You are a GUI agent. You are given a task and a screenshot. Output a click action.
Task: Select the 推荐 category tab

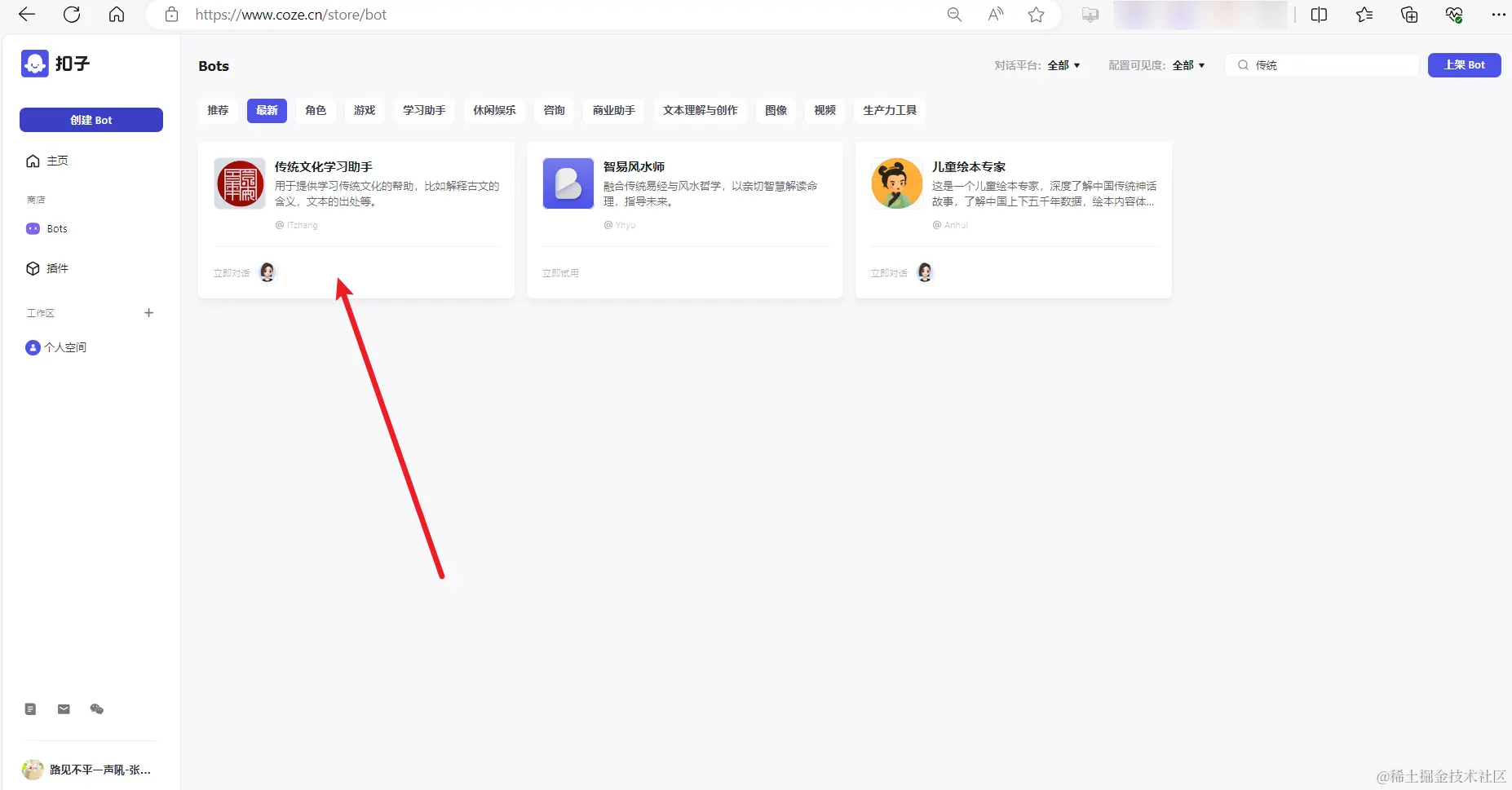click(x=218, y=111)
